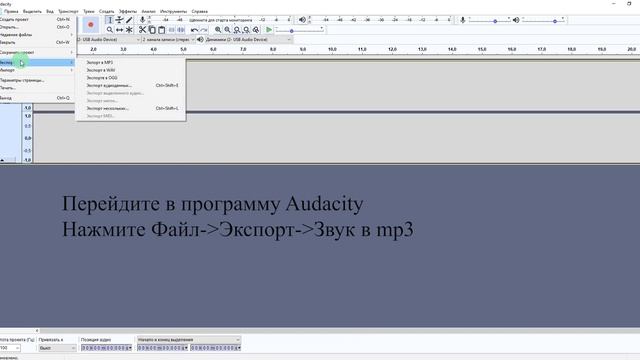Open the Help menu in menu bar
Screen dimensions: 640x360
tap(200, 11)
